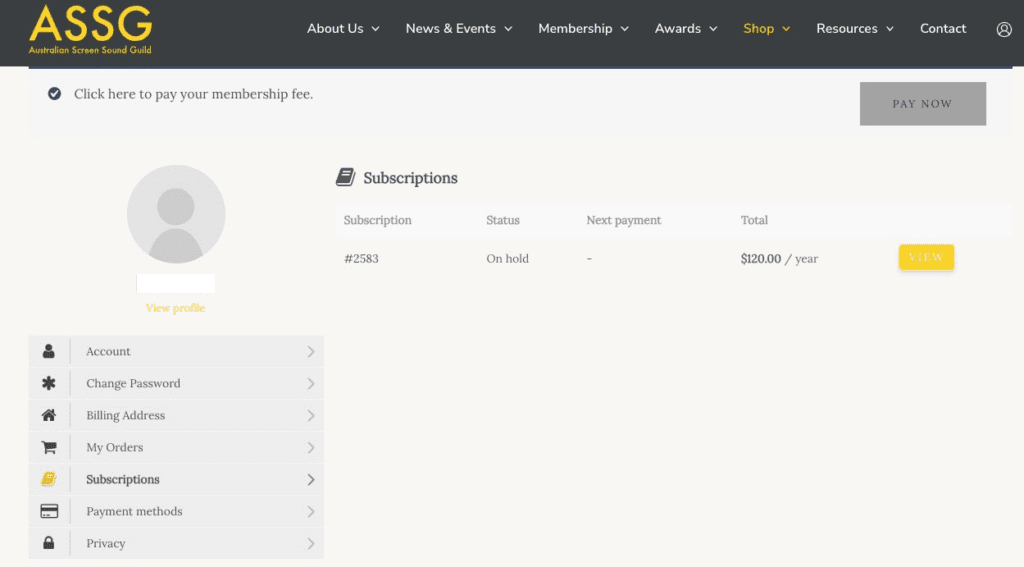This screenshot has width=1024, height=567.
Task: Open the News & Events menu
Action: pos(451,29)
